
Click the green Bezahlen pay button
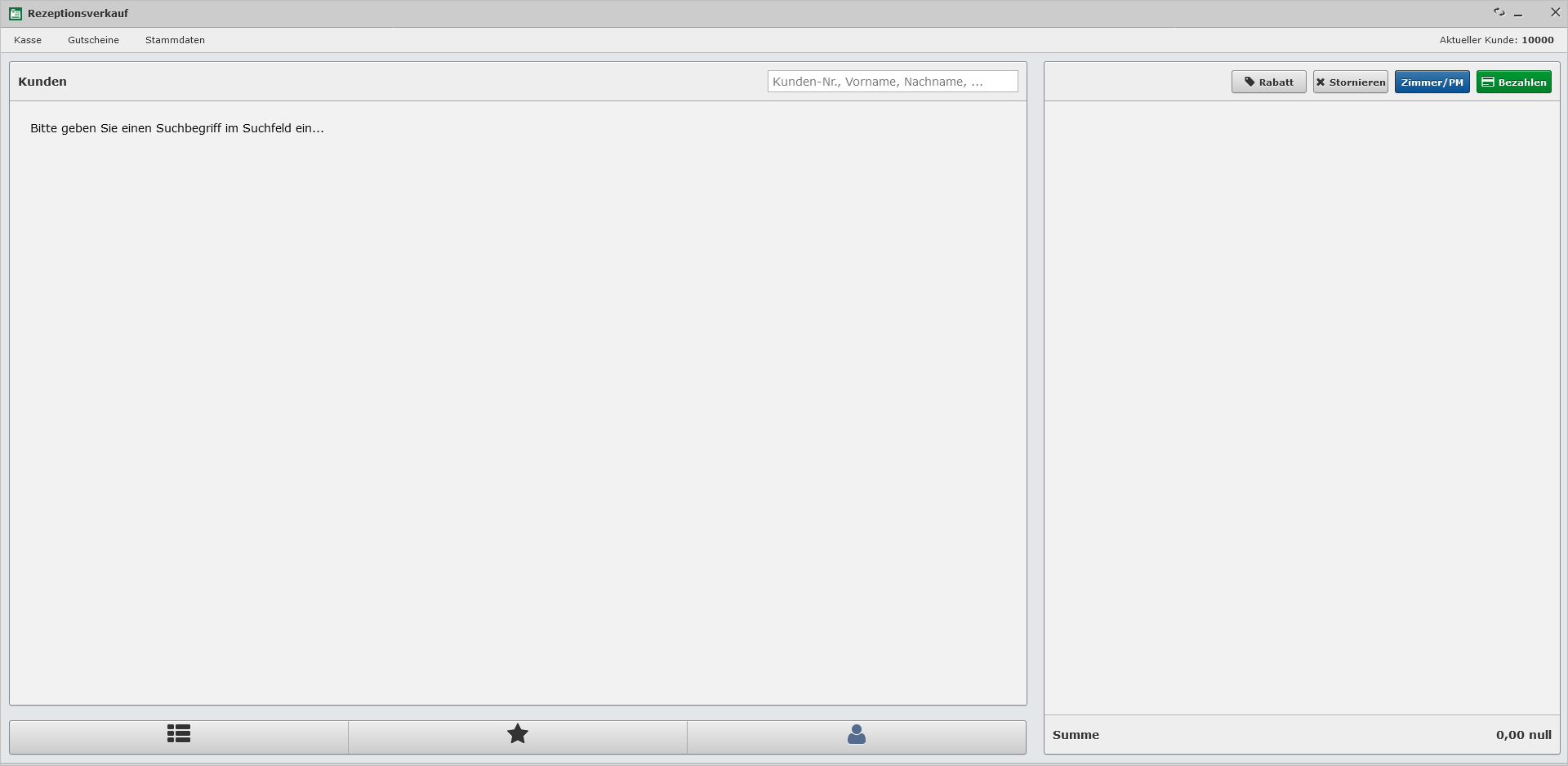(1514, 82)
